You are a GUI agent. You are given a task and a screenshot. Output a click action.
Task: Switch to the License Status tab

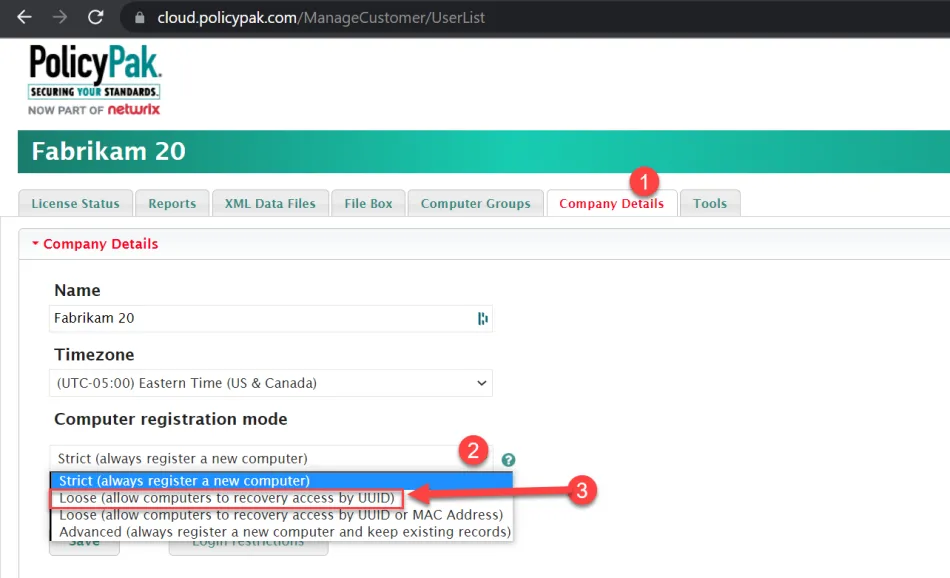[75, 203]
